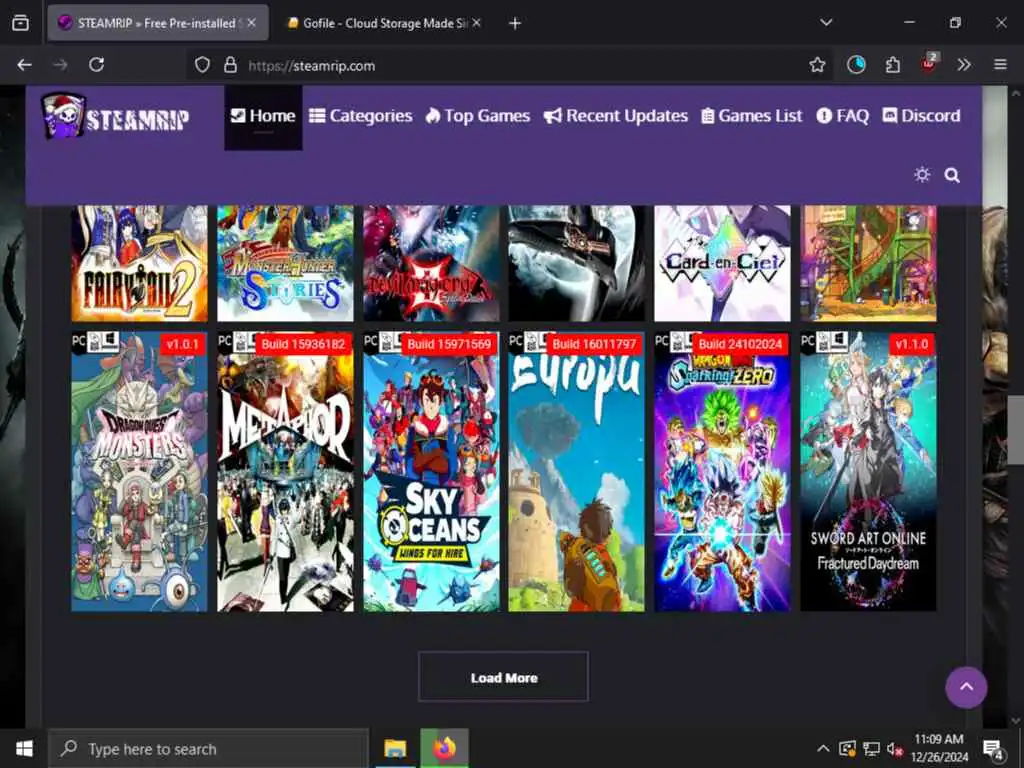Expand the list all tabs dropdown
Viewport: 1024px width, 768px height.
click(826, 22)
